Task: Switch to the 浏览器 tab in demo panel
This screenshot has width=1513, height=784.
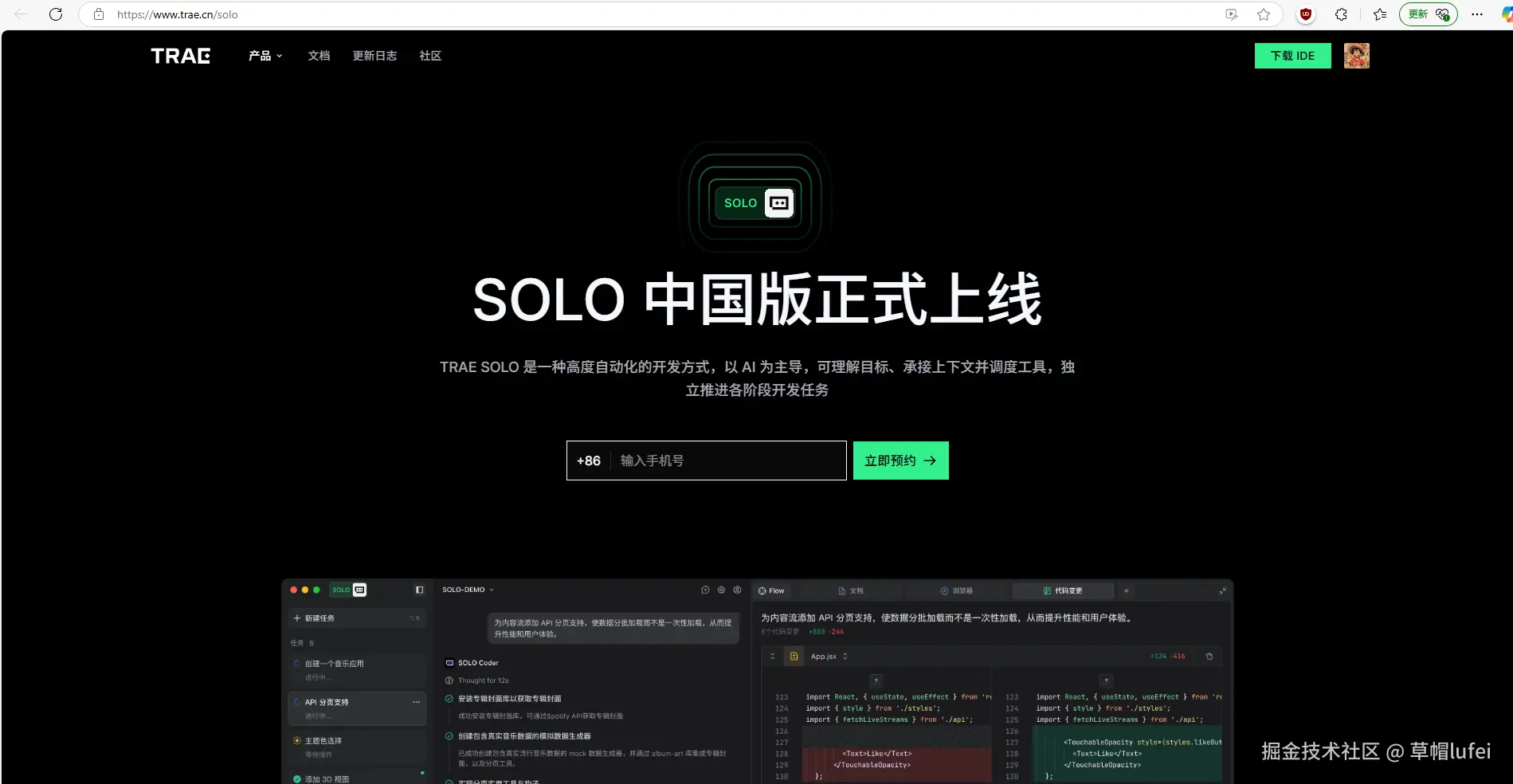Action: (957, 591)
